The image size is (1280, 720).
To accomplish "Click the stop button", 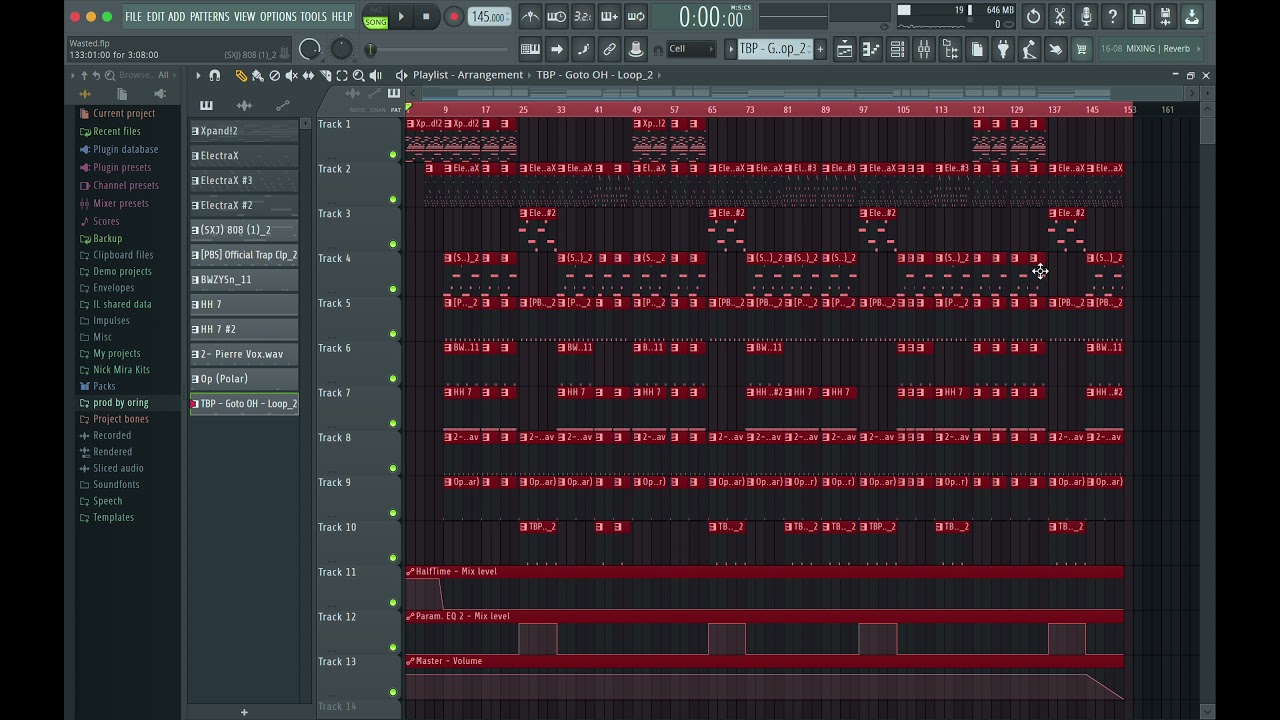I will [x=426, y=16].
